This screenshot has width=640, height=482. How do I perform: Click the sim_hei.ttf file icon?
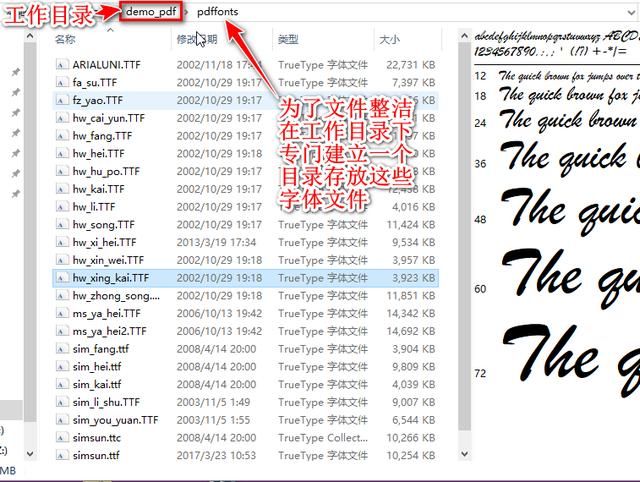(62, 366)
